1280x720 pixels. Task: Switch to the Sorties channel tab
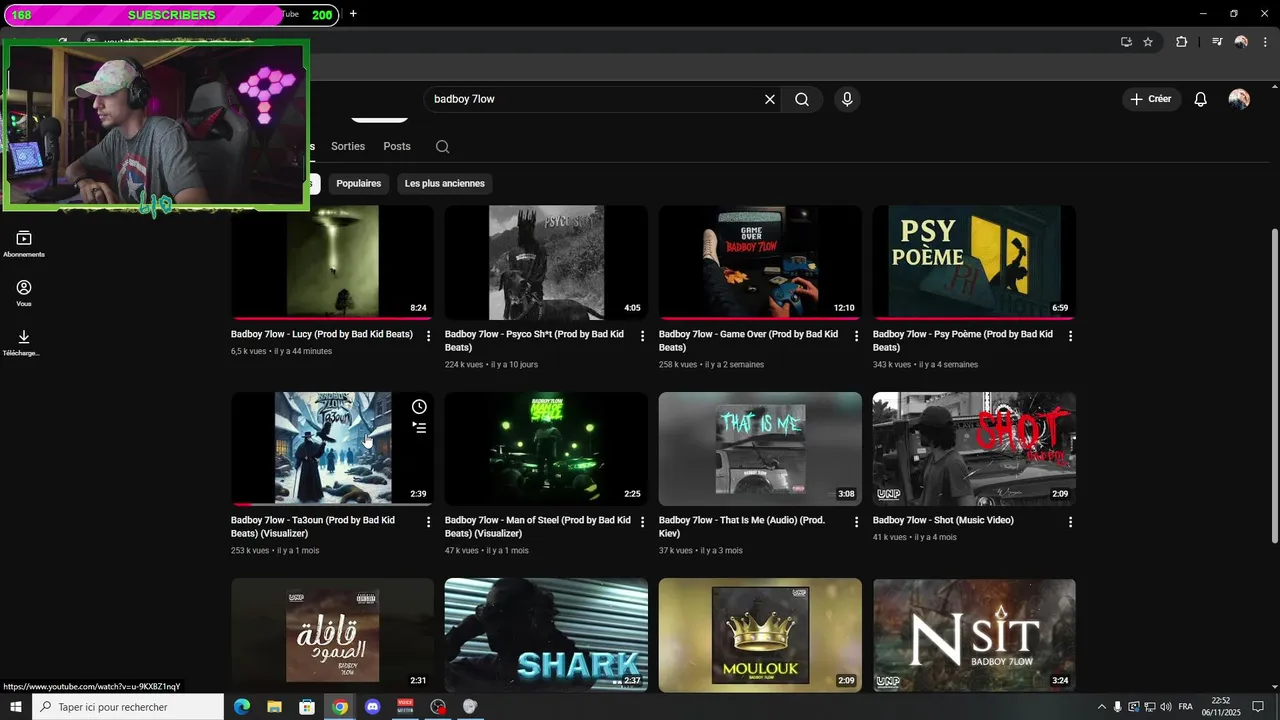coord(348,146)
